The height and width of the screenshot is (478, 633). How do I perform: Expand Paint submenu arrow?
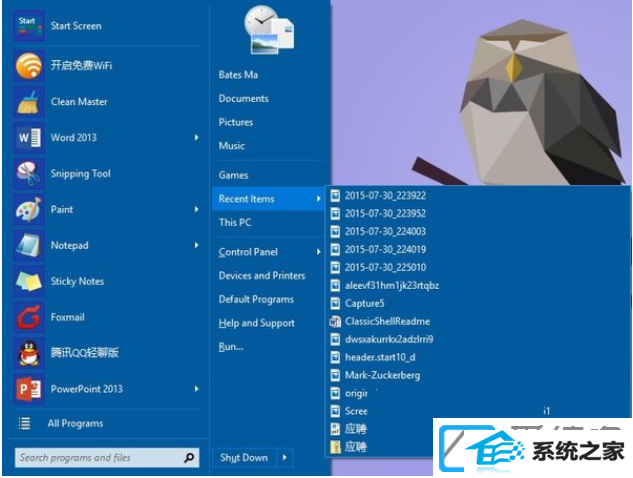197,210
